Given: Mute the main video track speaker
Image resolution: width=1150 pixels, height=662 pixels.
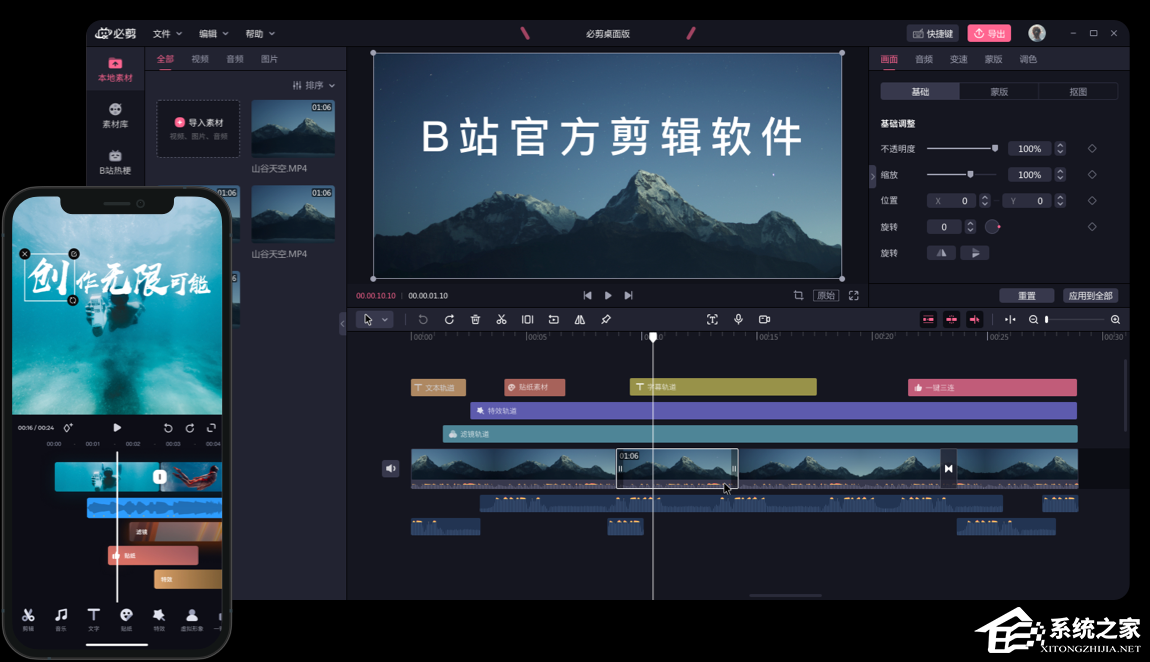Looking at the screenshot, I should coord(391,468).
